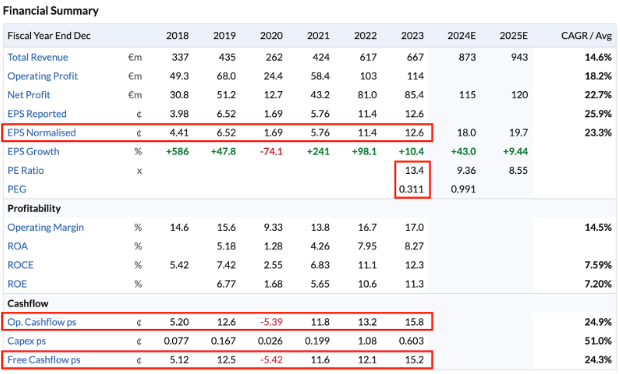Open the Total Revenue metric link
This screenshot has height=374, width=620.
[x=38, y=57]
